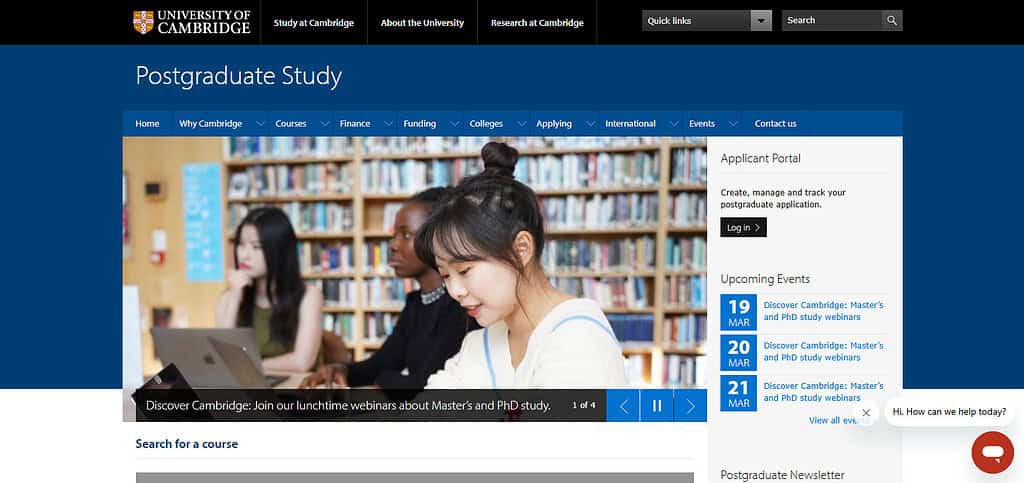This screenshot has width=1024, height=483.
Task: Open the 20 MAR webinar event link
Action: (823, 351)
